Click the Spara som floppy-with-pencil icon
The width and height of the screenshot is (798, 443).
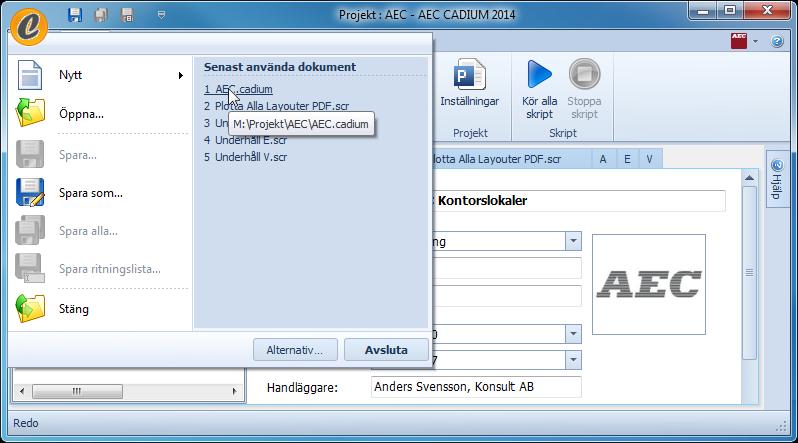point(30,192)
